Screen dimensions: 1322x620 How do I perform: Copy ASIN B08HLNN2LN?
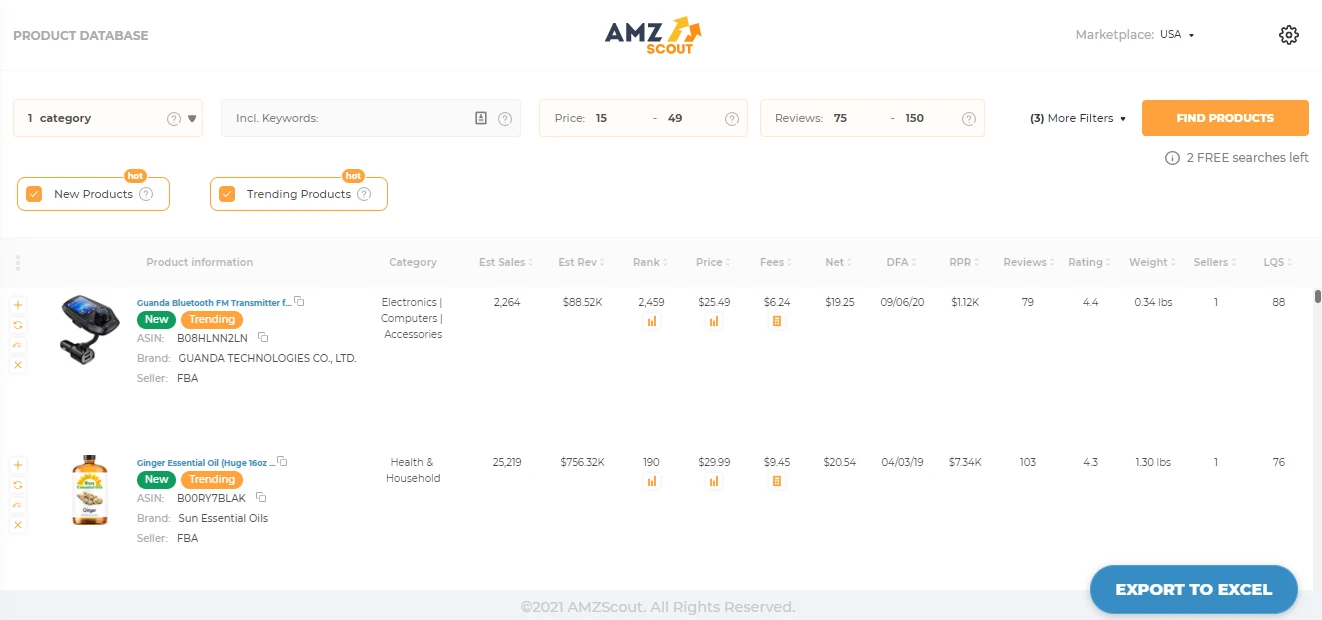(x=263, y=337)
